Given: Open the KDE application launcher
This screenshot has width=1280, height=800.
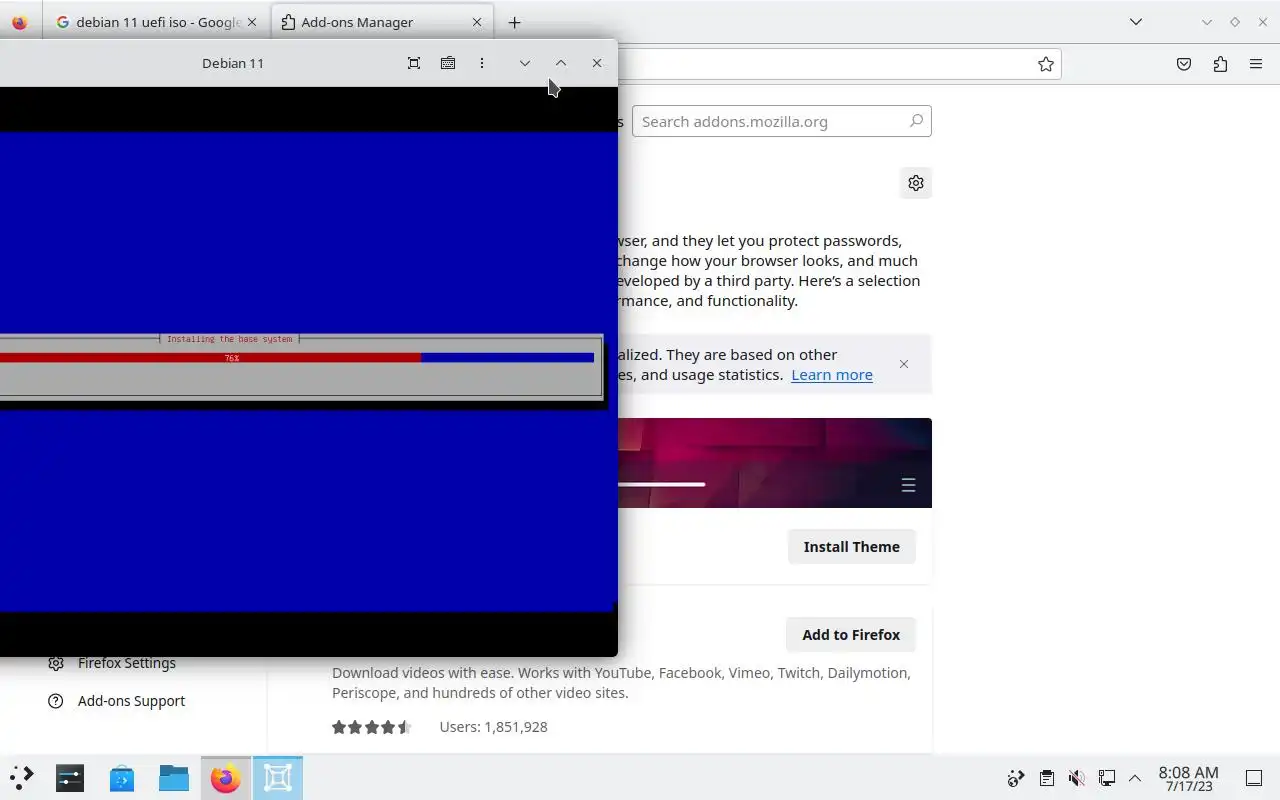Looking at the screenshot, I should (22, 777).
